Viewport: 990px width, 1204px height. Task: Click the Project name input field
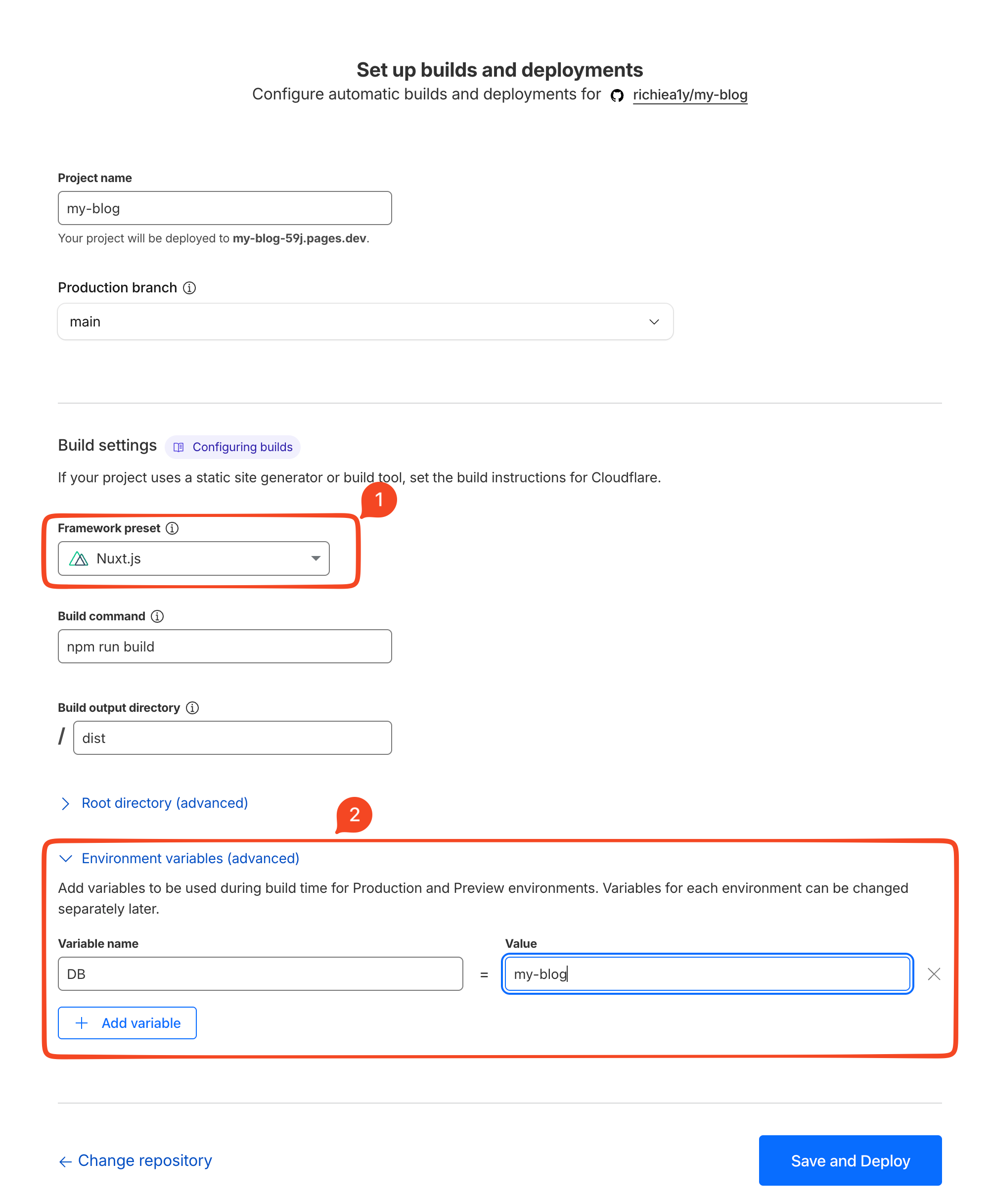(225, 208)
